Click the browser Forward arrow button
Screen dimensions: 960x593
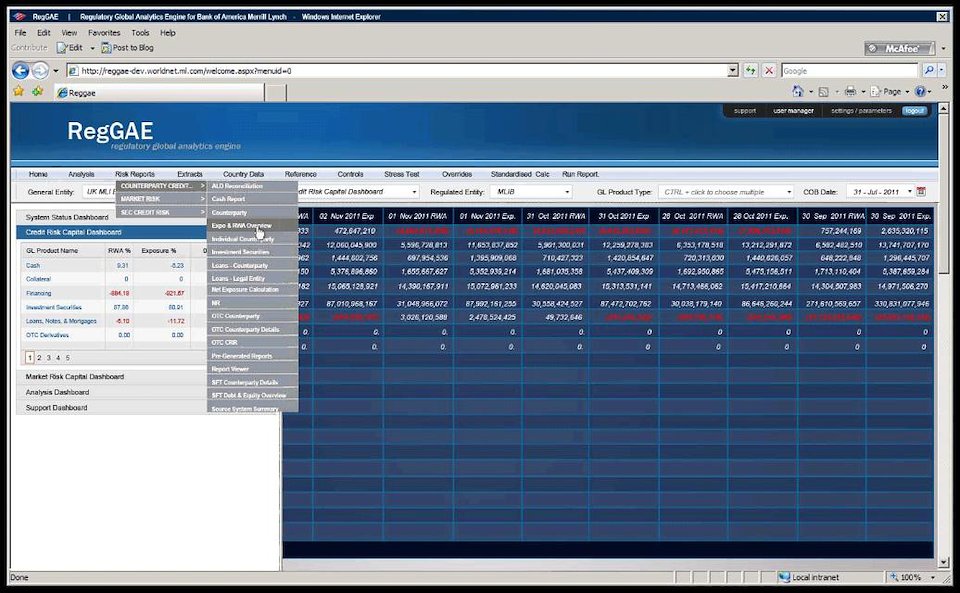[40, 71]
